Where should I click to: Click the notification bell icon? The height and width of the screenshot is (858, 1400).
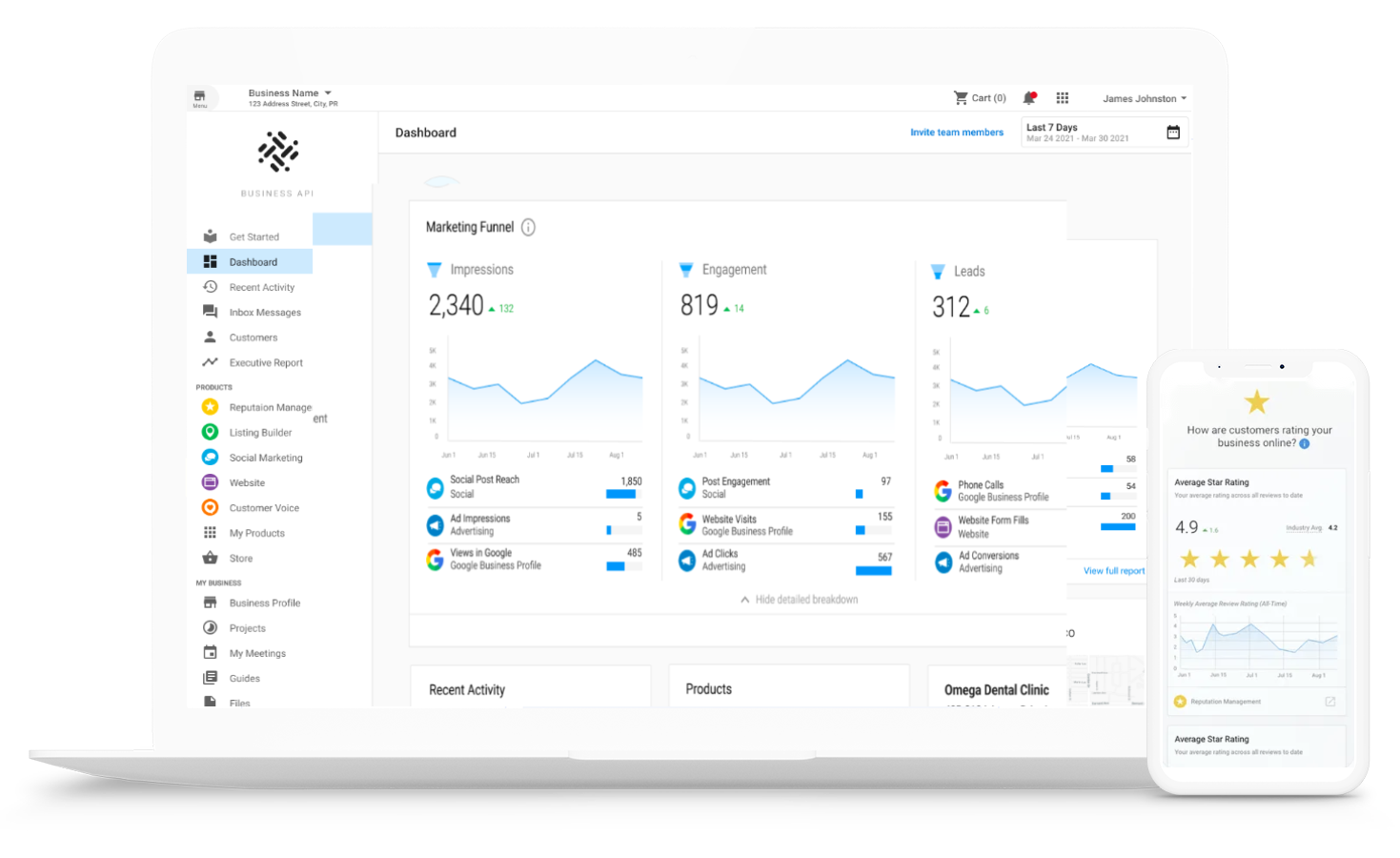[1030, 97]
